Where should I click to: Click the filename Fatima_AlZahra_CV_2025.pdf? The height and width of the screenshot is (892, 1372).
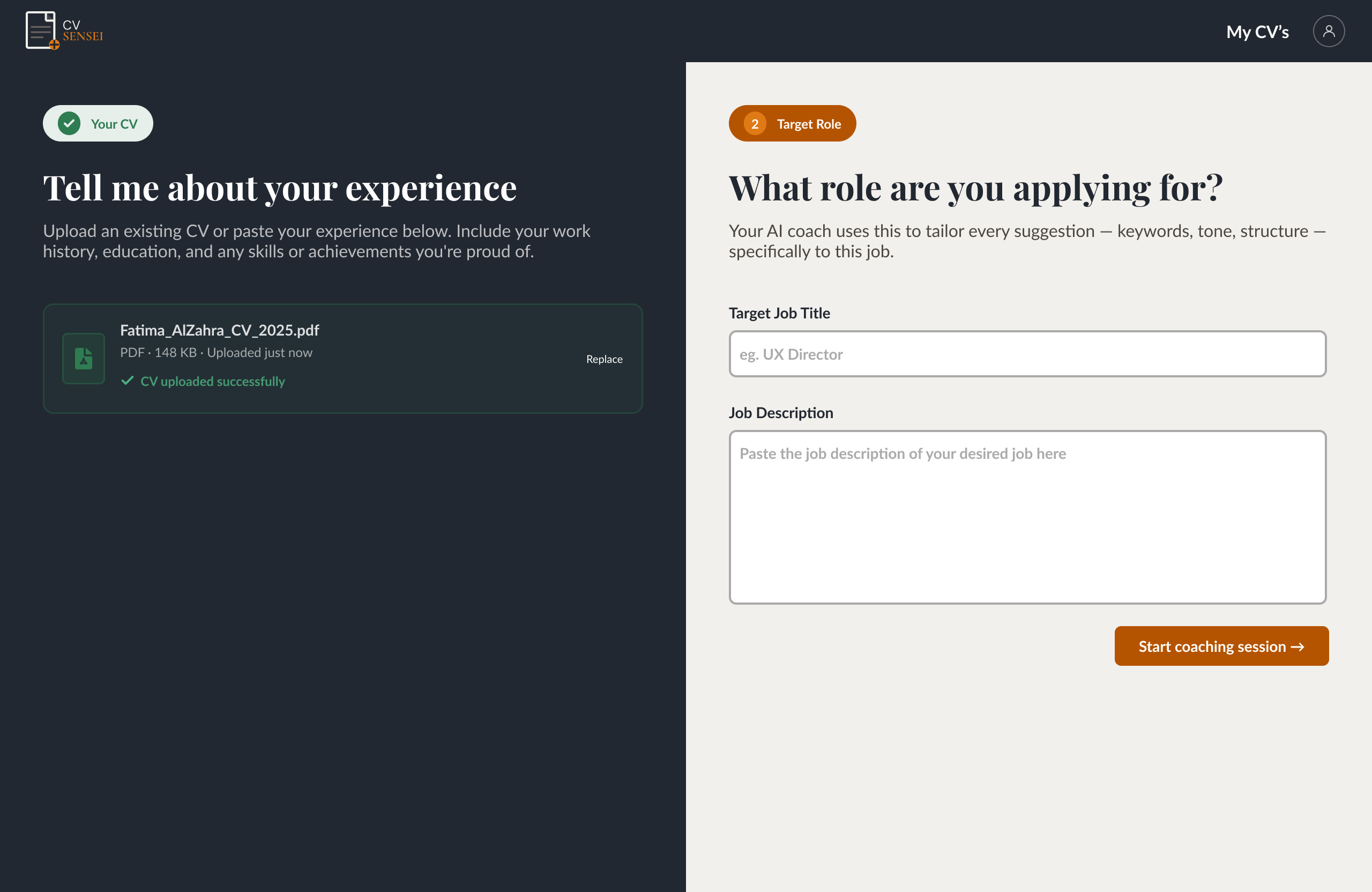pos(219,330)
